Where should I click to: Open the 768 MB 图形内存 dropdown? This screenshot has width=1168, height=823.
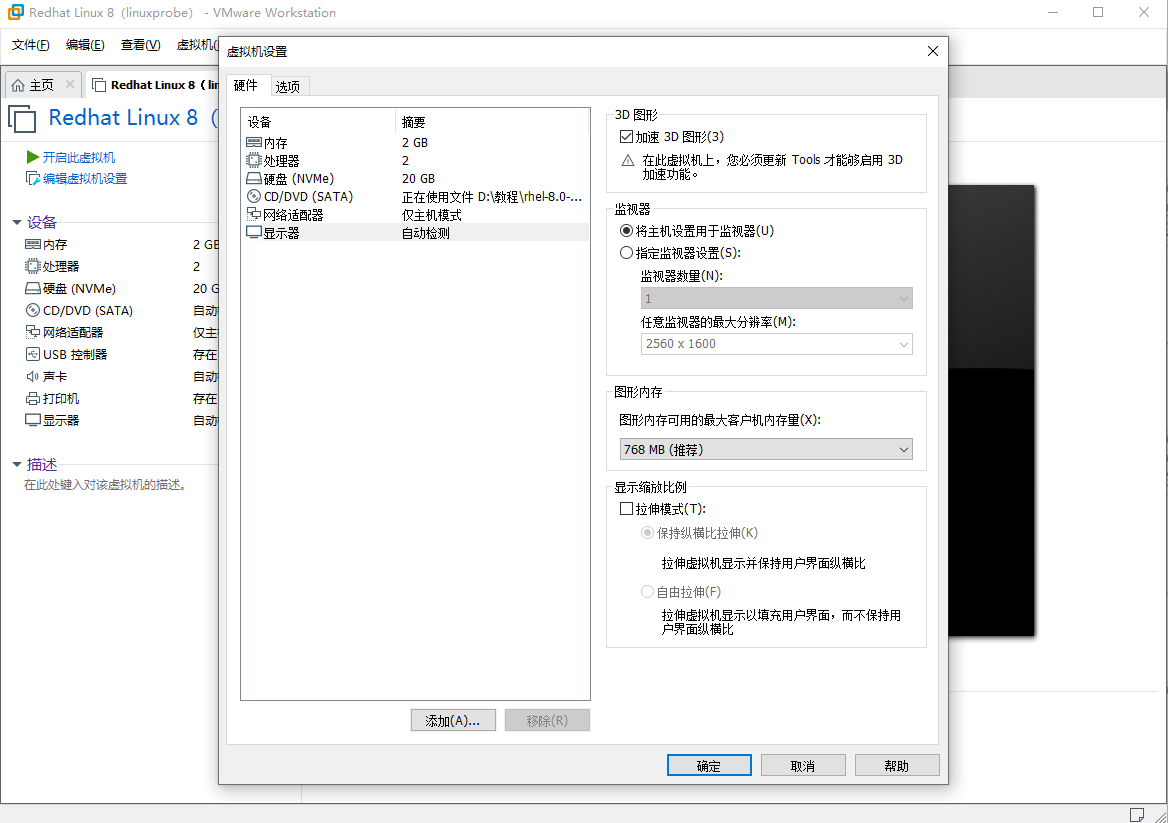766,449
